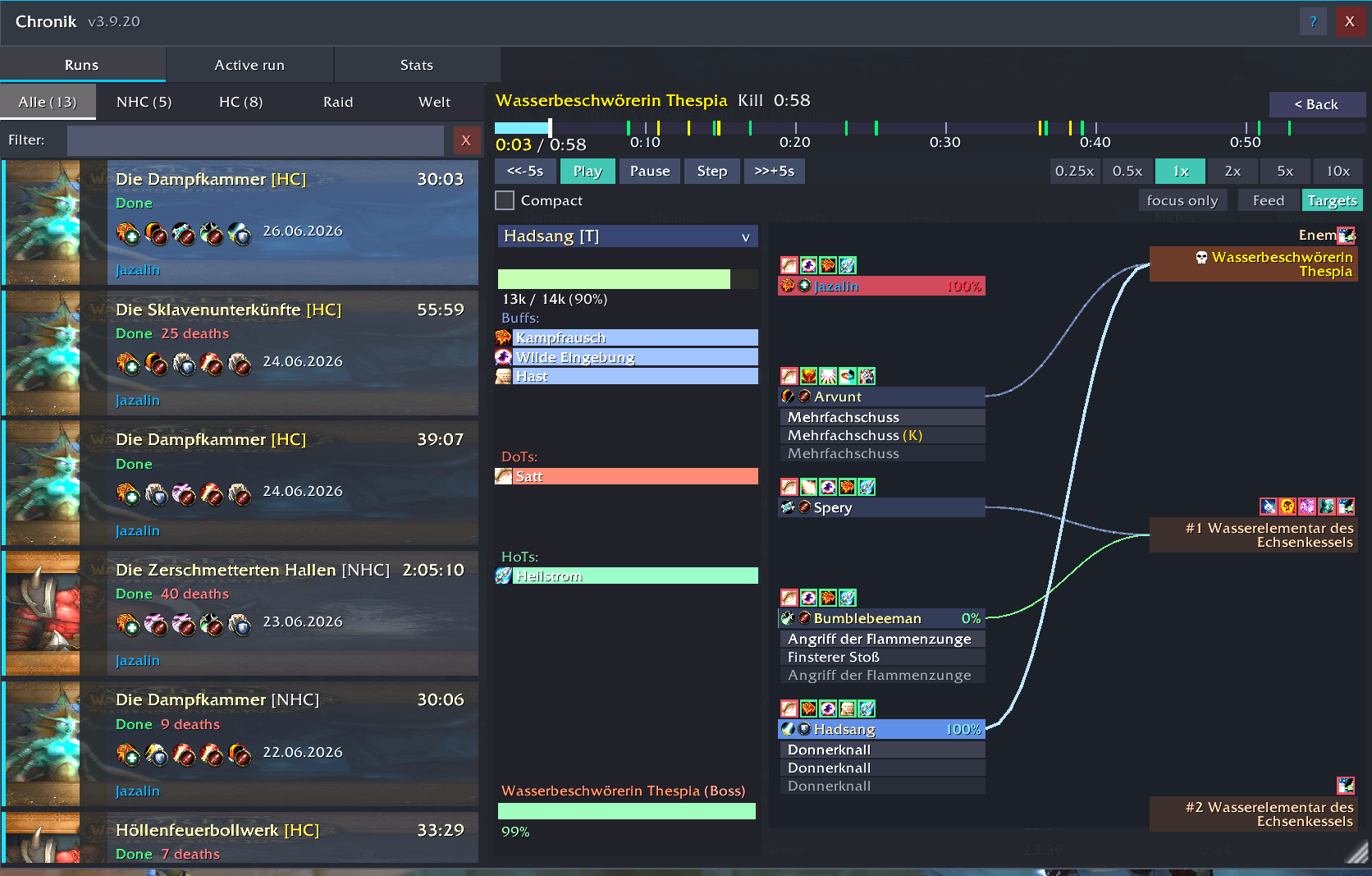Toggle the focus only option
The width and height of the screenshot is (1372, 876).
(1182, 200)
